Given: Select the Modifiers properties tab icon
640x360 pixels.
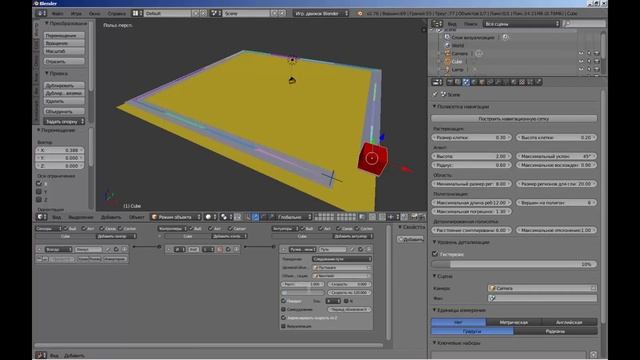Looking at the screenshot, I should tap(498, 82).
